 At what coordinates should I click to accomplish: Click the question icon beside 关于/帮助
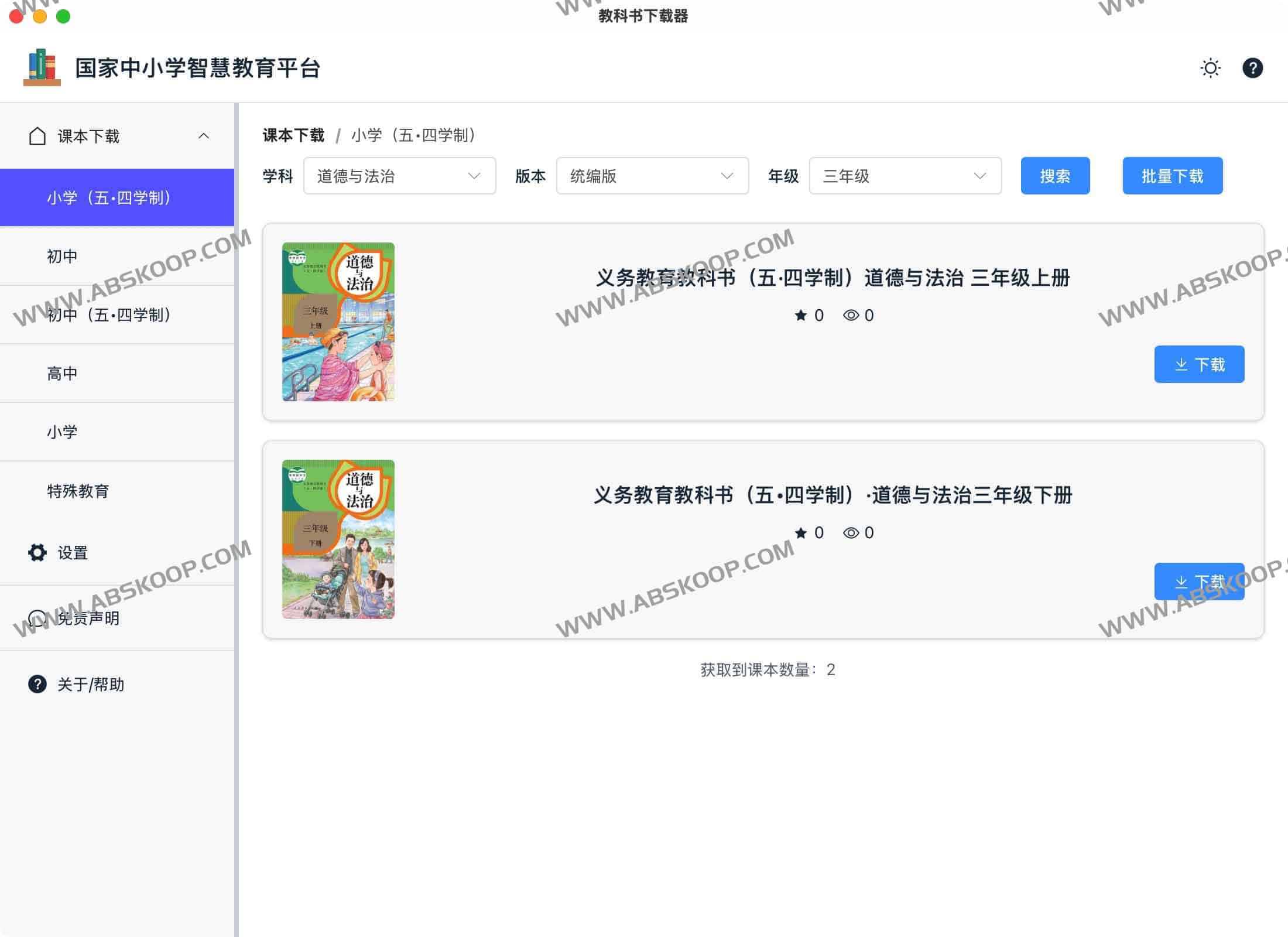[36, 684]
